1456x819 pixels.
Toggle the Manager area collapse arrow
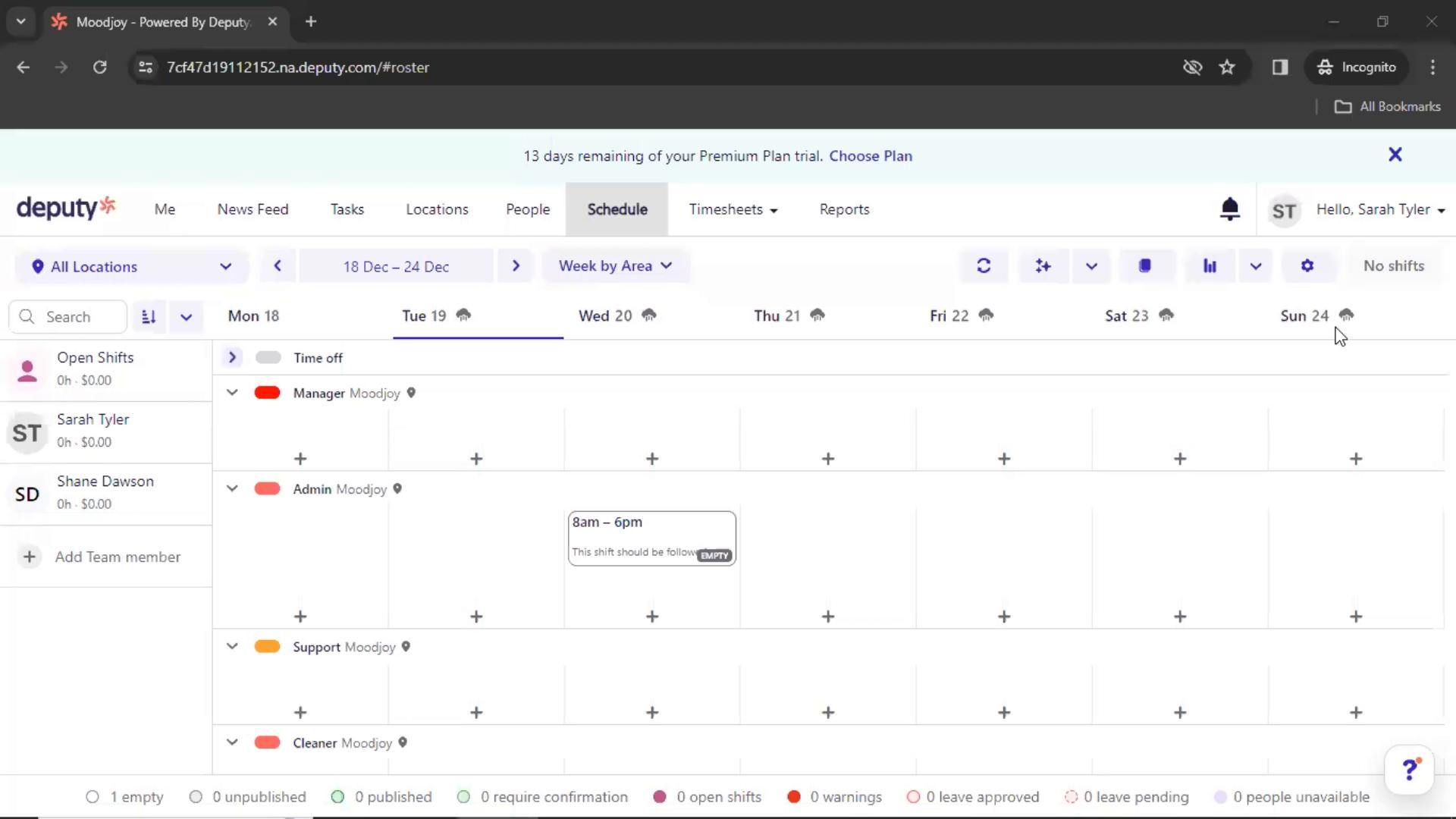pos(231,393)
